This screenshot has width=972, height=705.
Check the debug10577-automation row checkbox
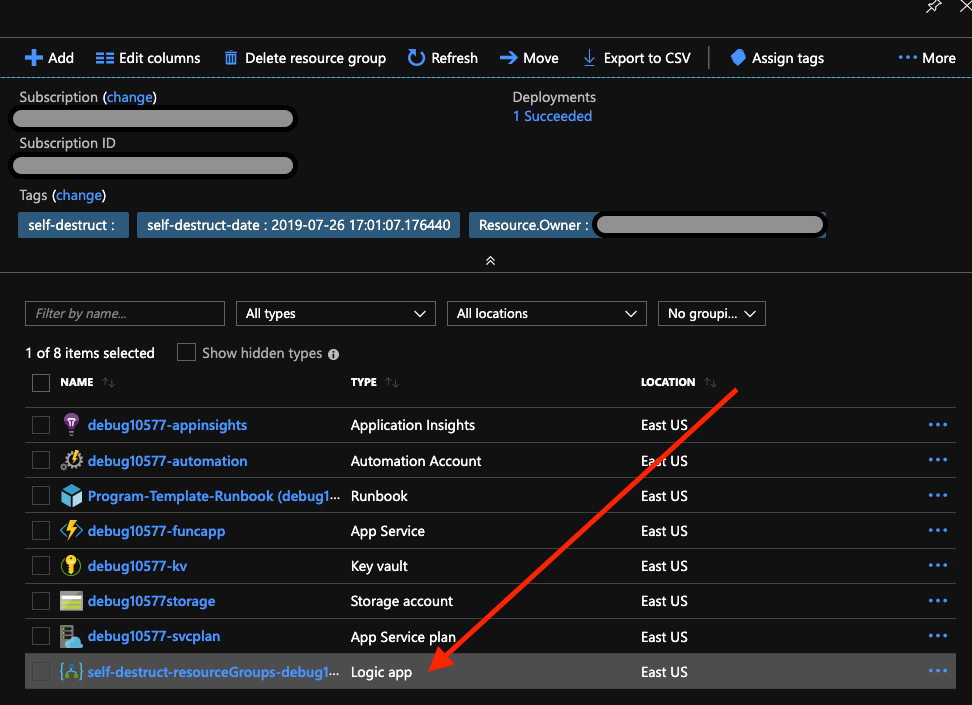click(x=41, y=461)
